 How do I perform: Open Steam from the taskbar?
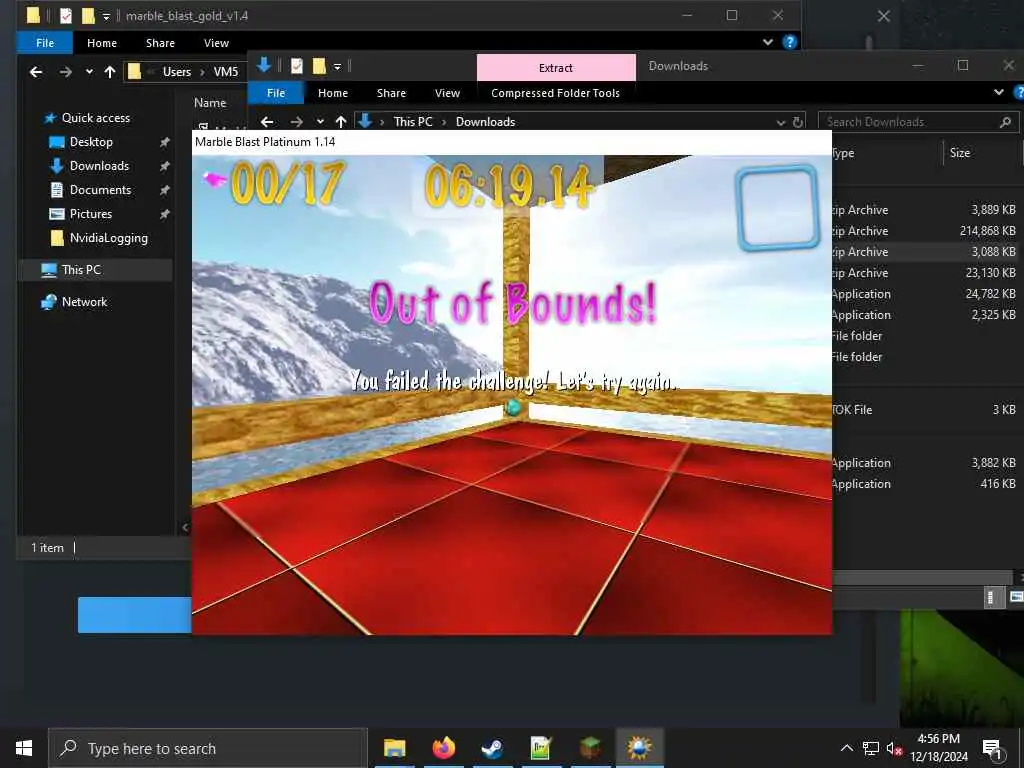492,748
